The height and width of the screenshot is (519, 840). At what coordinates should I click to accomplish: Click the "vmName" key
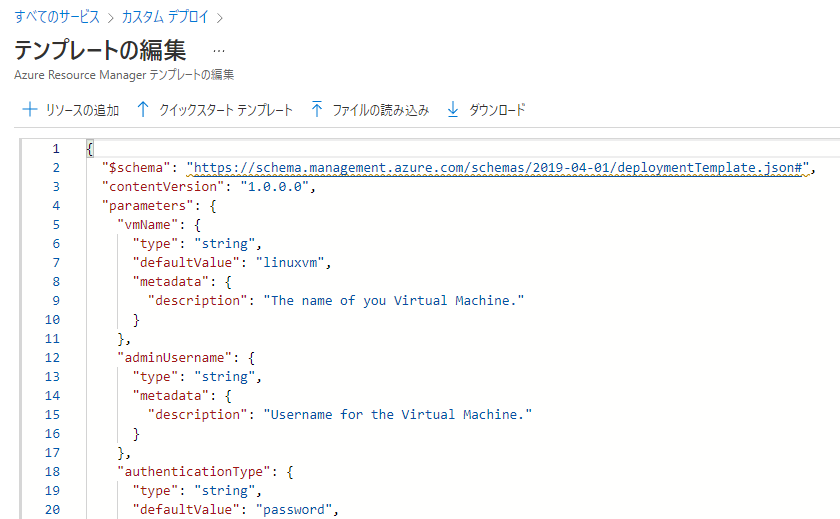147,224
